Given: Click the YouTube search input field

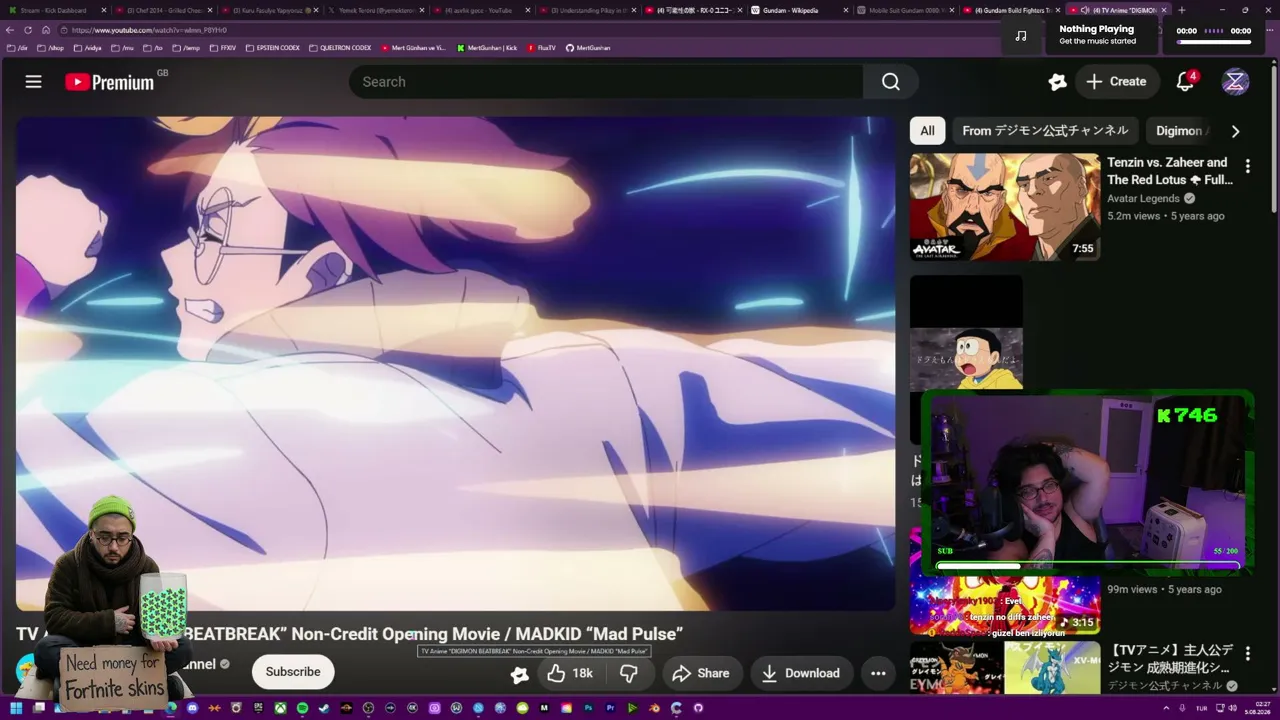Looking at the screenshot, I should tap(606, 82).
